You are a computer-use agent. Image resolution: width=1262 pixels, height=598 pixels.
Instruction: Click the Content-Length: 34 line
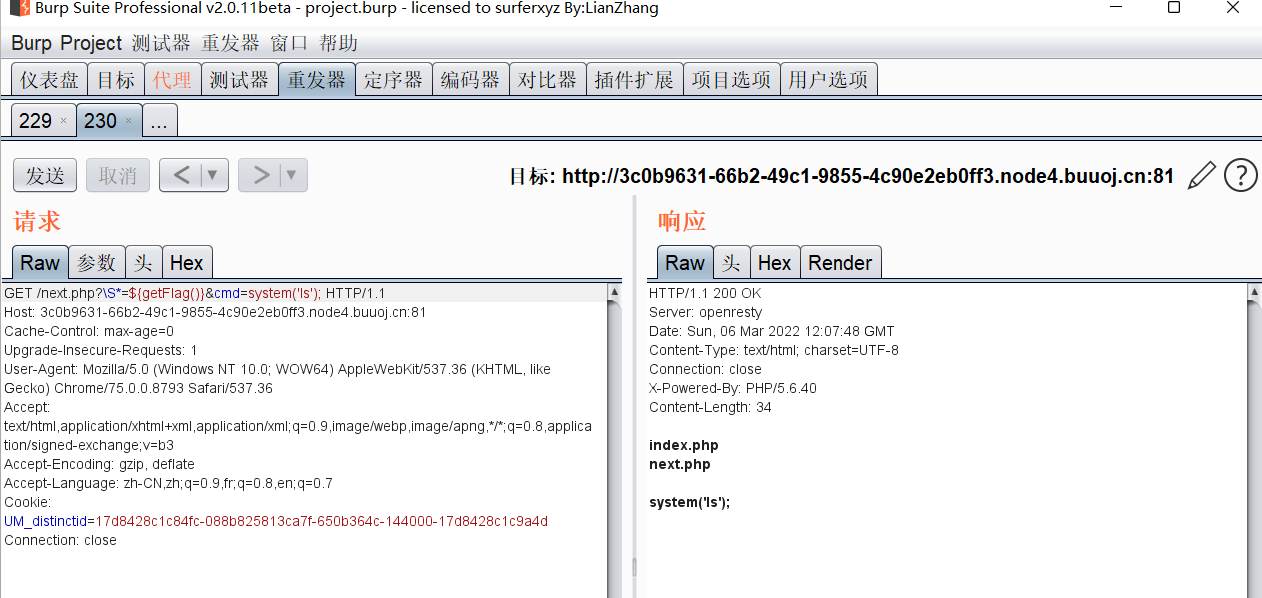coord(710,407)
